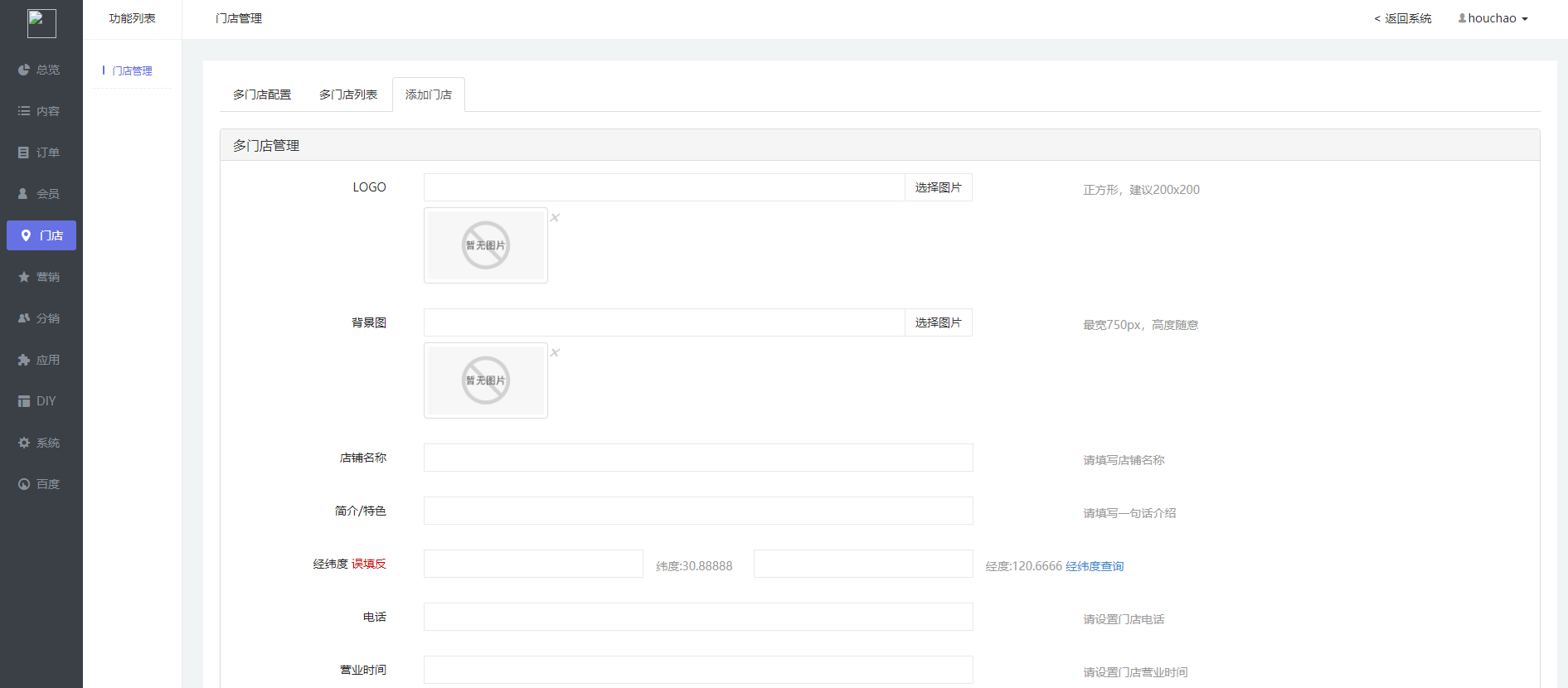Open the 经纬度查询 link
Viewport: 1568px width, 688px height.
[x=1095, y=566]
